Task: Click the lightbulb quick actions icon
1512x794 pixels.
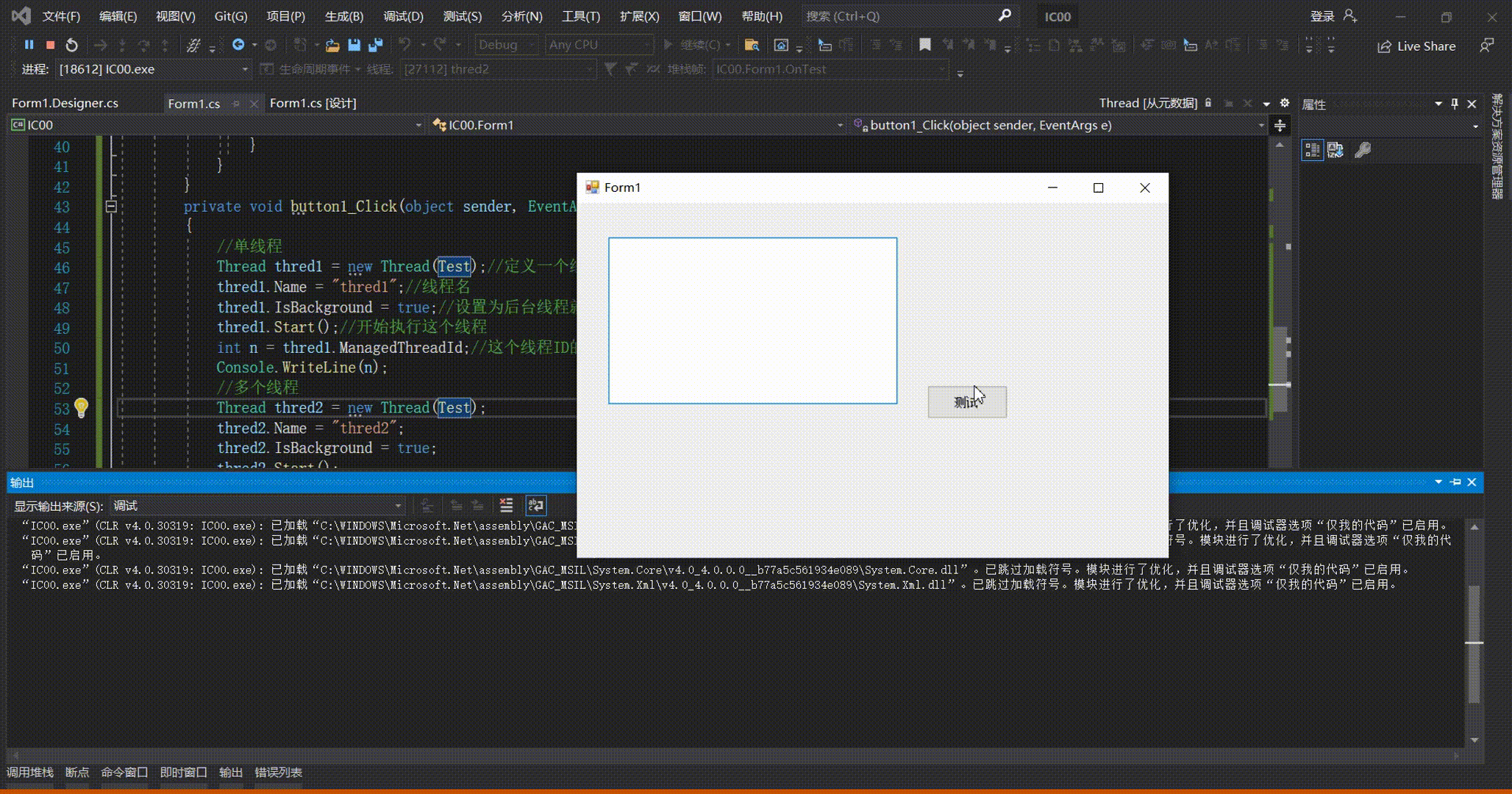Action: (x=81, y=407)
